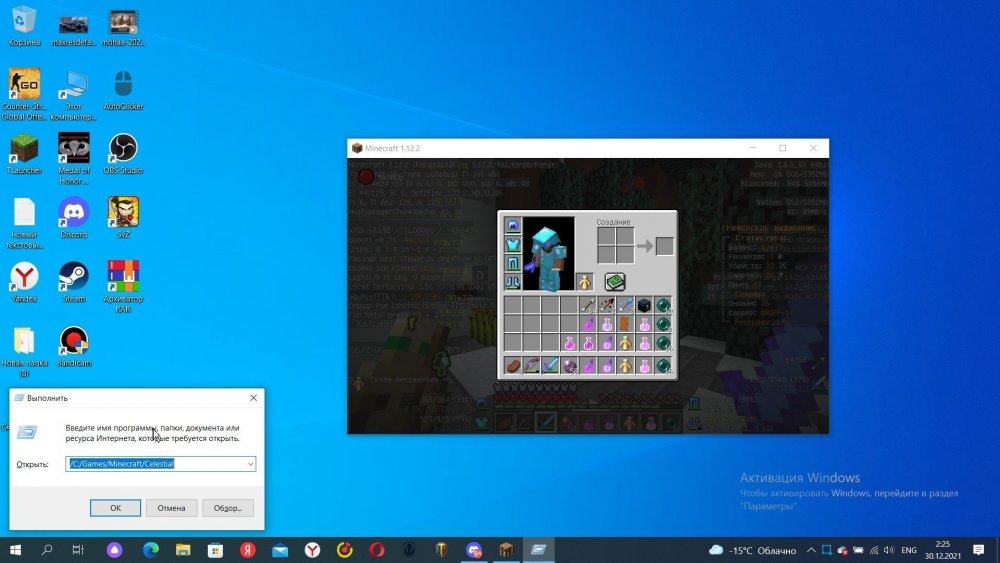This screenshot has width=1000, height=563.
Task: Click the crafting result slot after the arrow
Action: pyautogui.click(x=664, y=245)
